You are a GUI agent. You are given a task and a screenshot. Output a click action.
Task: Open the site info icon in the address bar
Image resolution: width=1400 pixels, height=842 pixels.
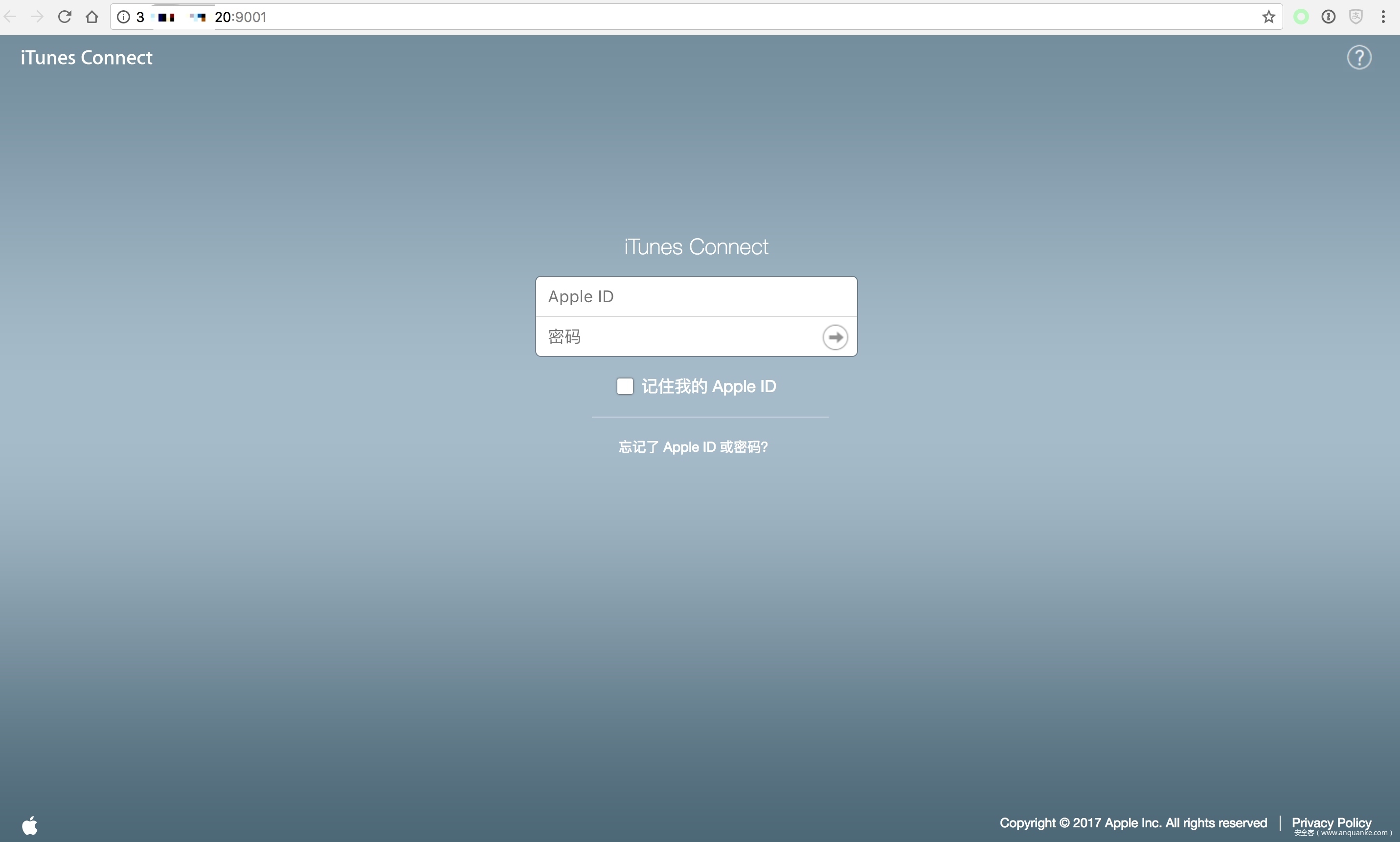pyautogui.click(x=123, y=17)
